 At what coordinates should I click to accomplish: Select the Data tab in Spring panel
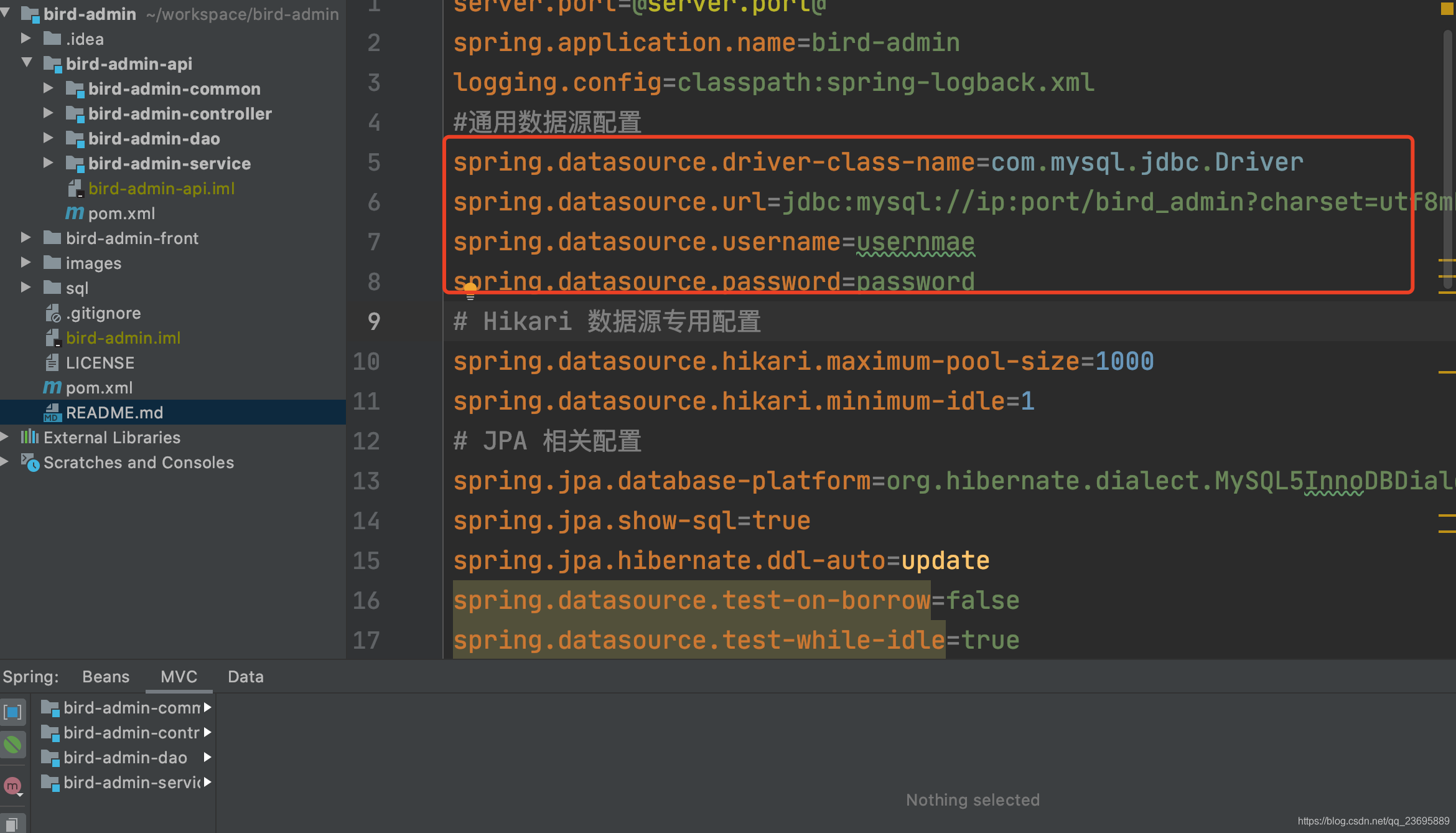pyautogui.click(x=247, y=677)
